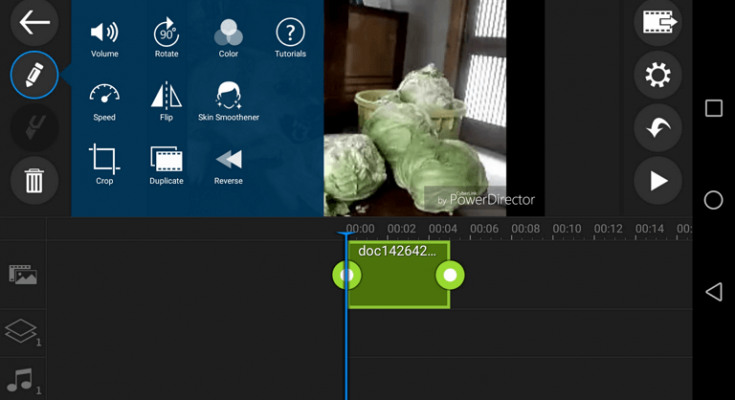Tap the back arrow button
The image size is (735, 400).
34,22
